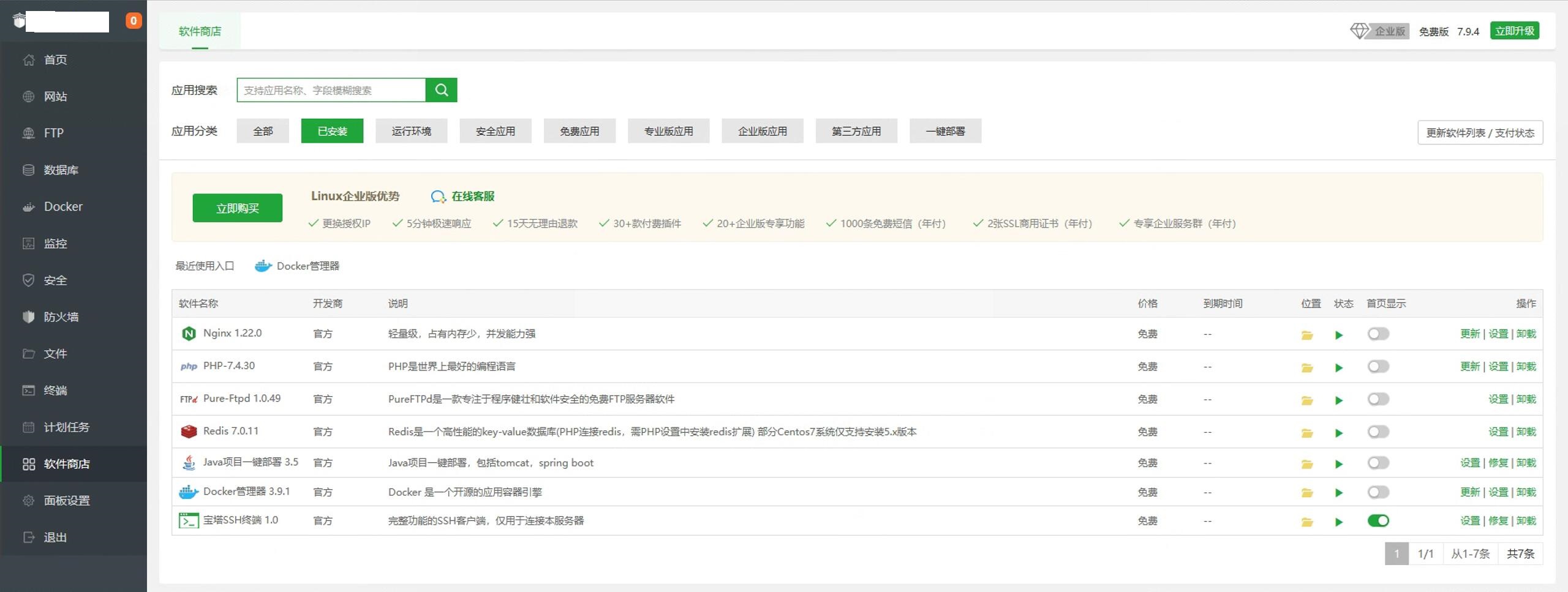Go to 防火墙 sidebar menu

coord(61,317)
